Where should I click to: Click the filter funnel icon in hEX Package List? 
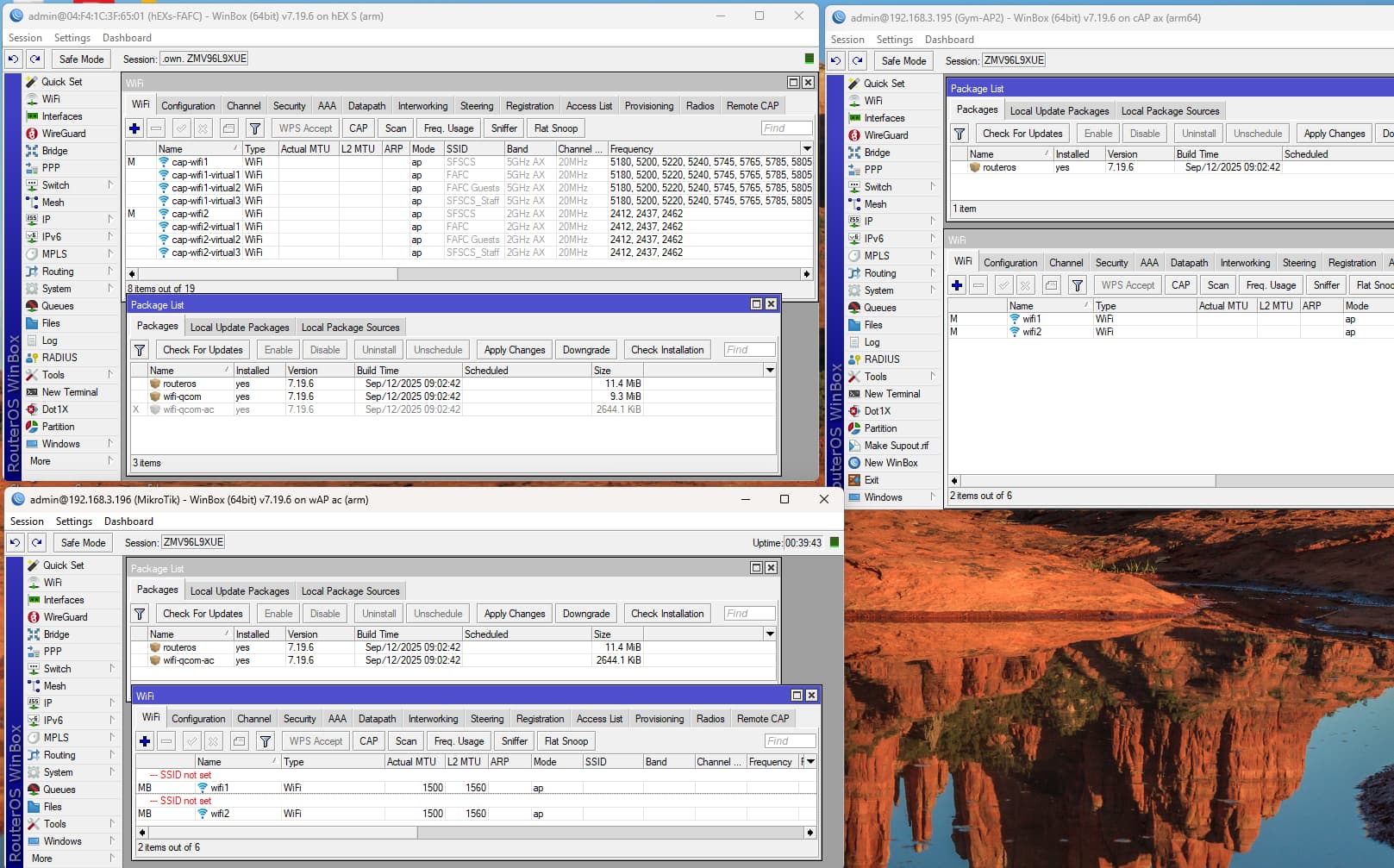[140, 350]
